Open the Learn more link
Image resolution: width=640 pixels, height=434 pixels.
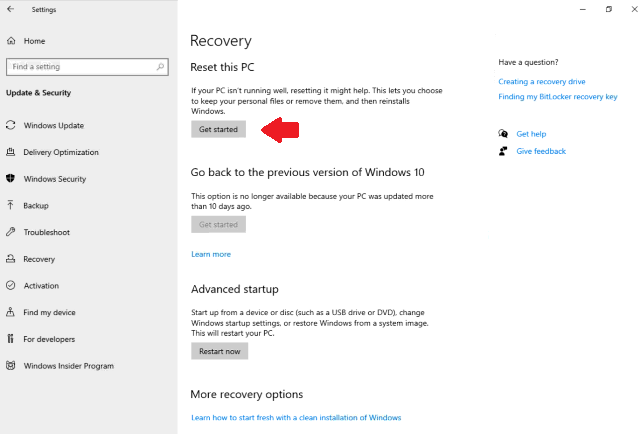(x=211, y=254)
